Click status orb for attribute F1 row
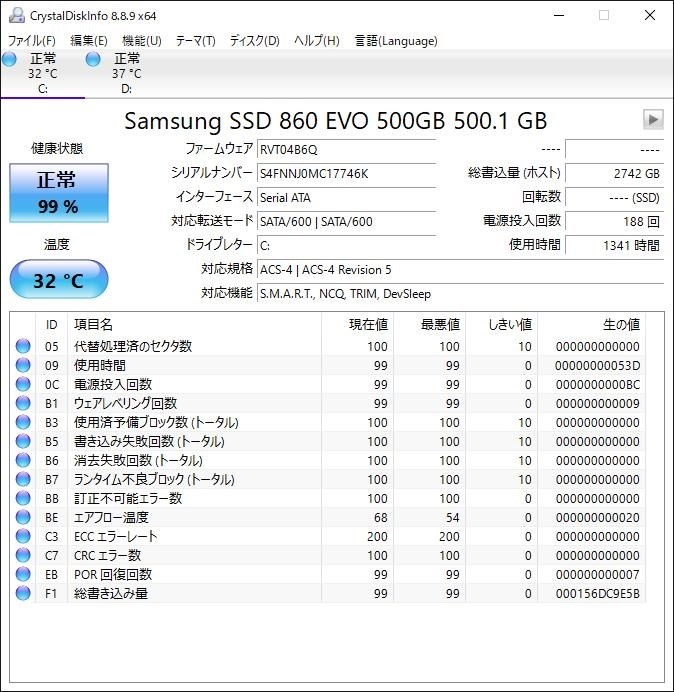Image resolution: width=674 pixels, height=692 pixels. [23, 593]
